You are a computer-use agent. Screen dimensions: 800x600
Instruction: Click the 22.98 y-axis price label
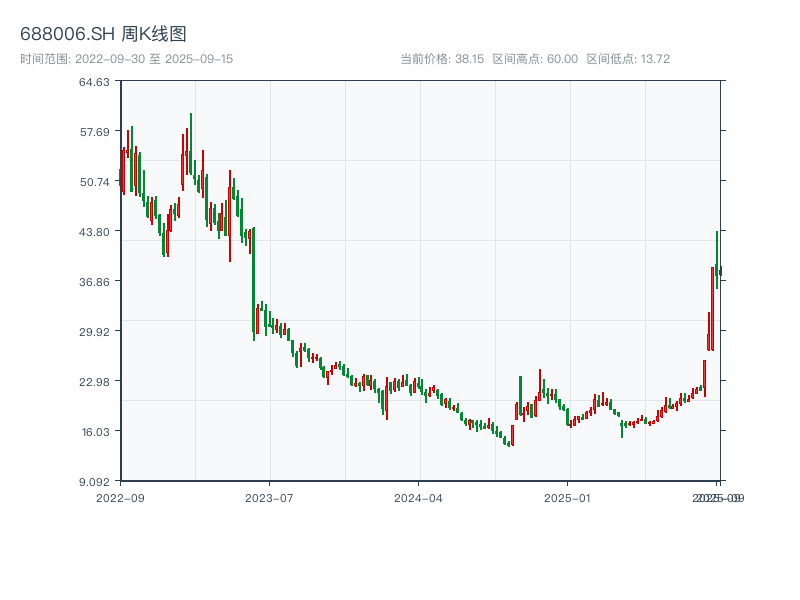pyautogui.click(x=95, y=381)
